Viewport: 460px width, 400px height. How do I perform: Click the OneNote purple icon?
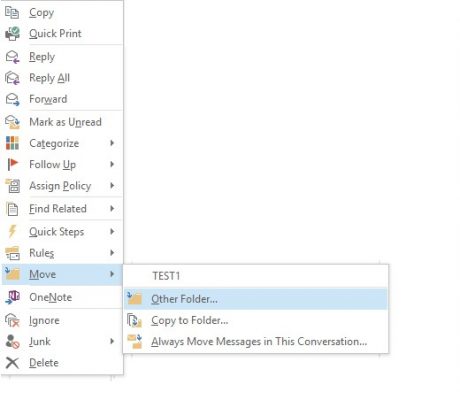13,297
